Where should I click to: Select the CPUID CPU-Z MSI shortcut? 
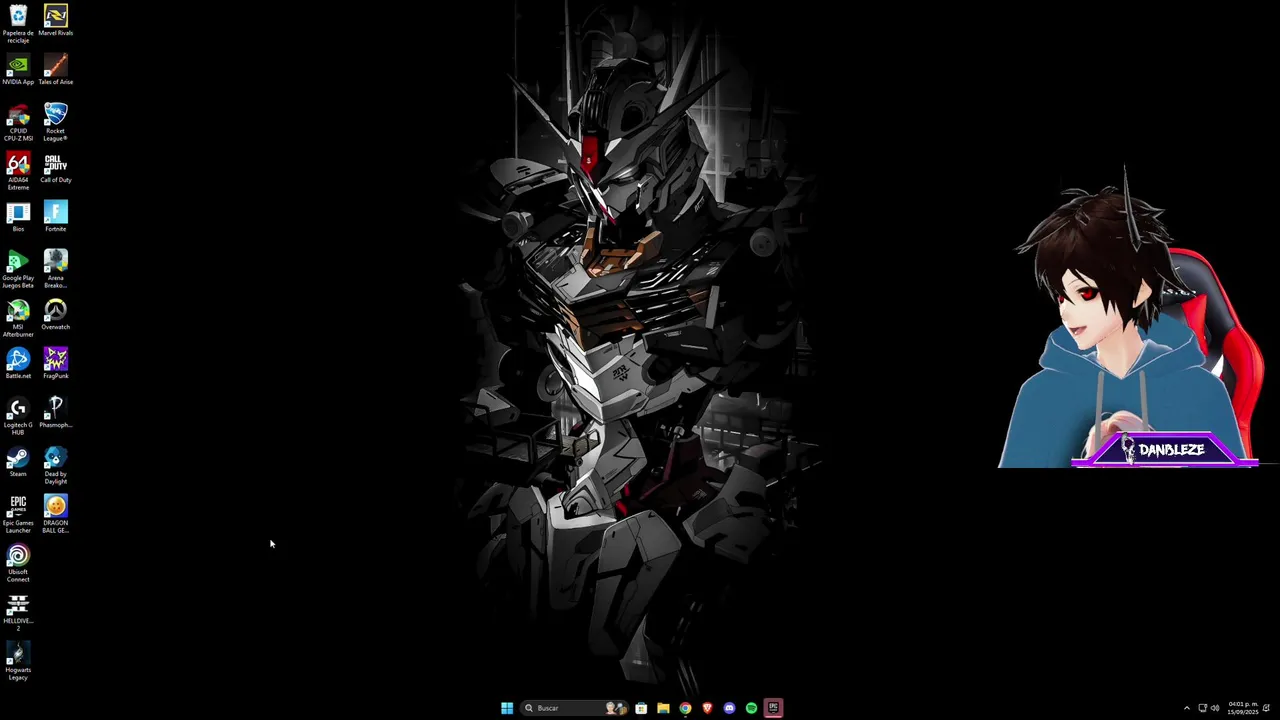pyautogui.click(x=18, y=122)
